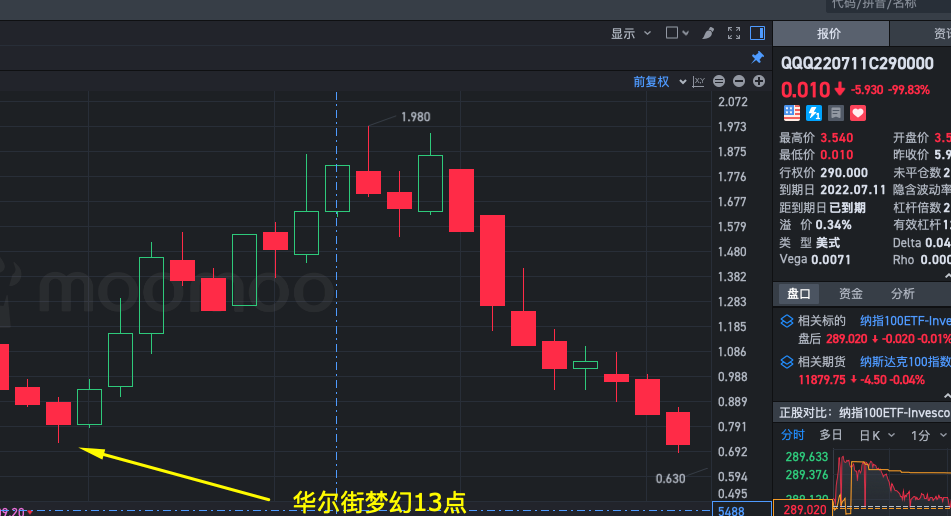951x516 pixels.
Task: Click the layers icon beside 相关期货
Action: (787, 362)
